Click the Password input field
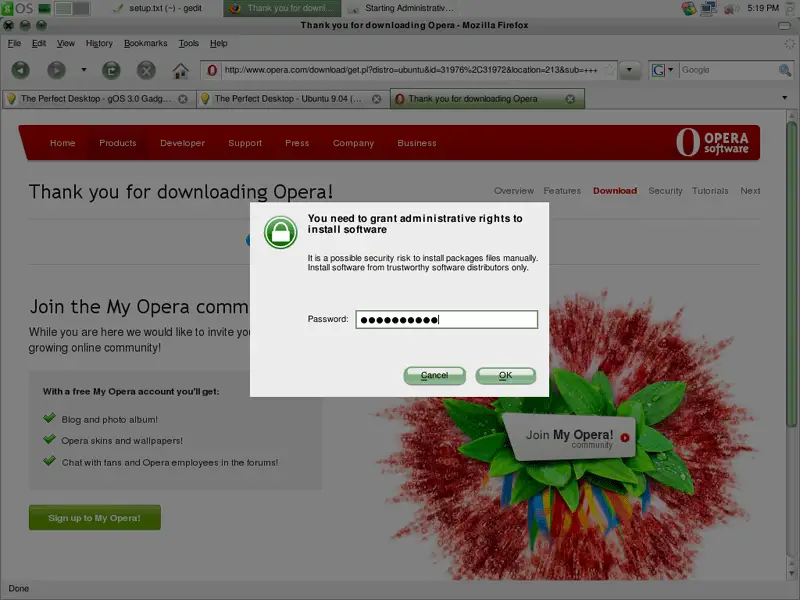800x600 pixels. coord(446,319)
